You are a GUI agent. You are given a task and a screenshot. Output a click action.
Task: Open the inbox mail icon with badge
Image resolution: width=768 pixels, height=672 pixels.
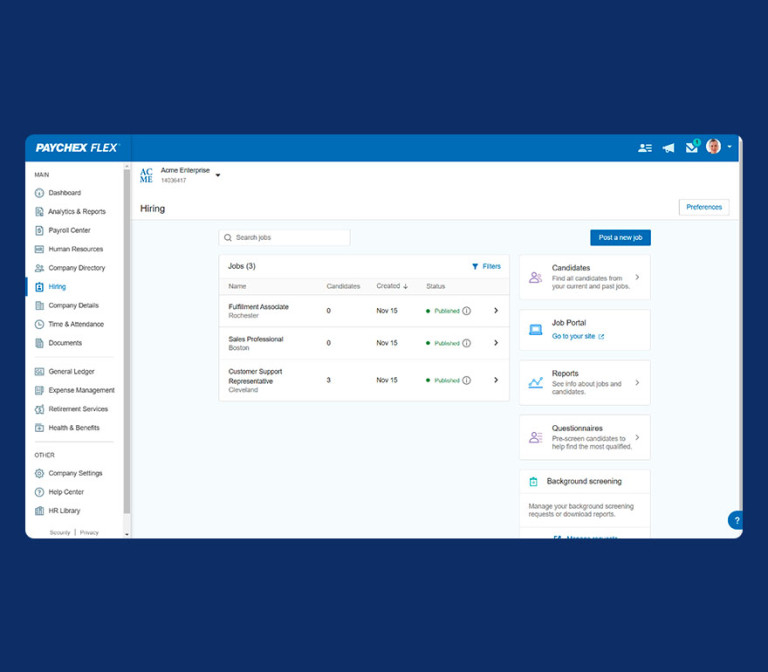[x=692, y=146]
